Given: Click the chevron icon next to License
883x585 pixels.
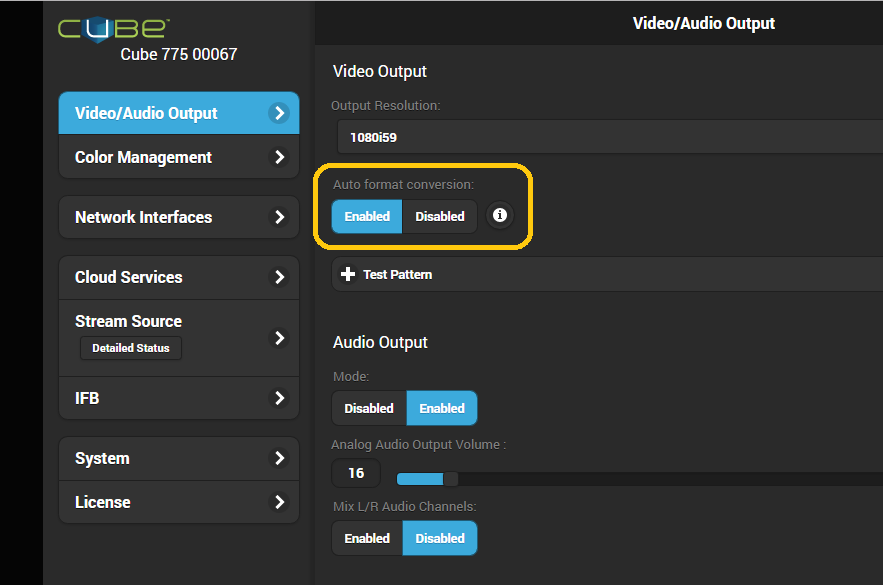Looking at the screenshot, I should point(279,502).
